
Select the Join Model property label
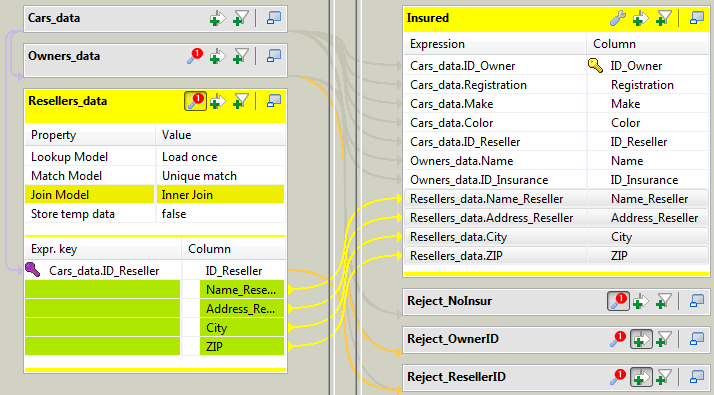pyautogui.click(x=90, y=195)
